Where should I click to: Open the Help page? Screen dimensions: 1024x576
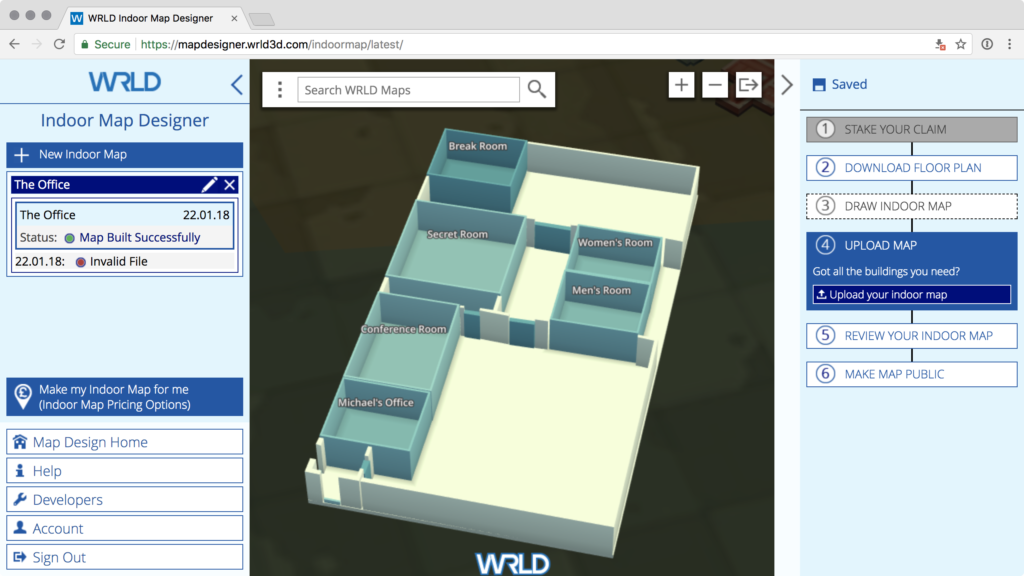click(125, 471)
